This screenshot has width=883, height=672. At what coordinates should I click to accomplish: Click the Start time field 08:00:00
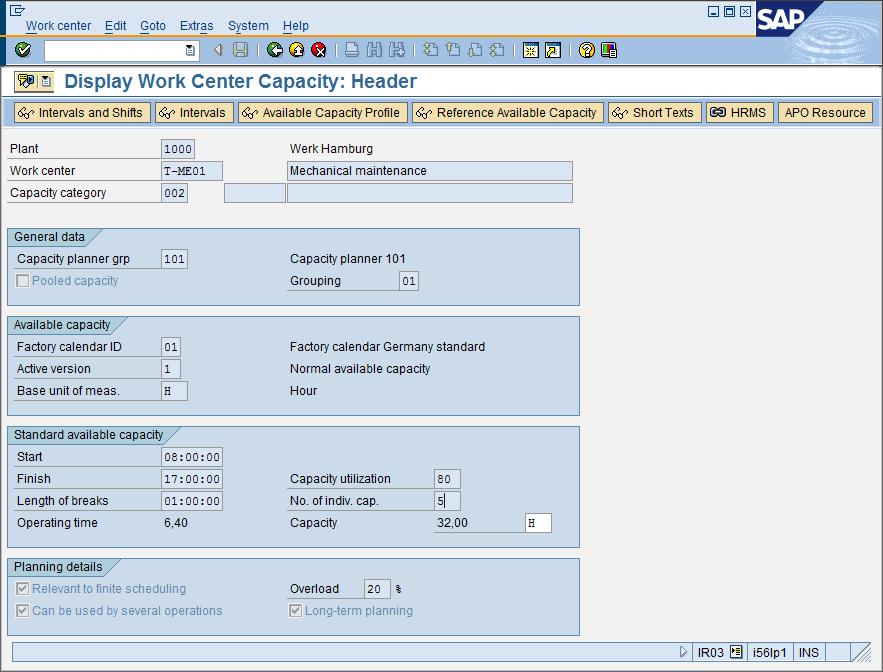tap(191, 457)
